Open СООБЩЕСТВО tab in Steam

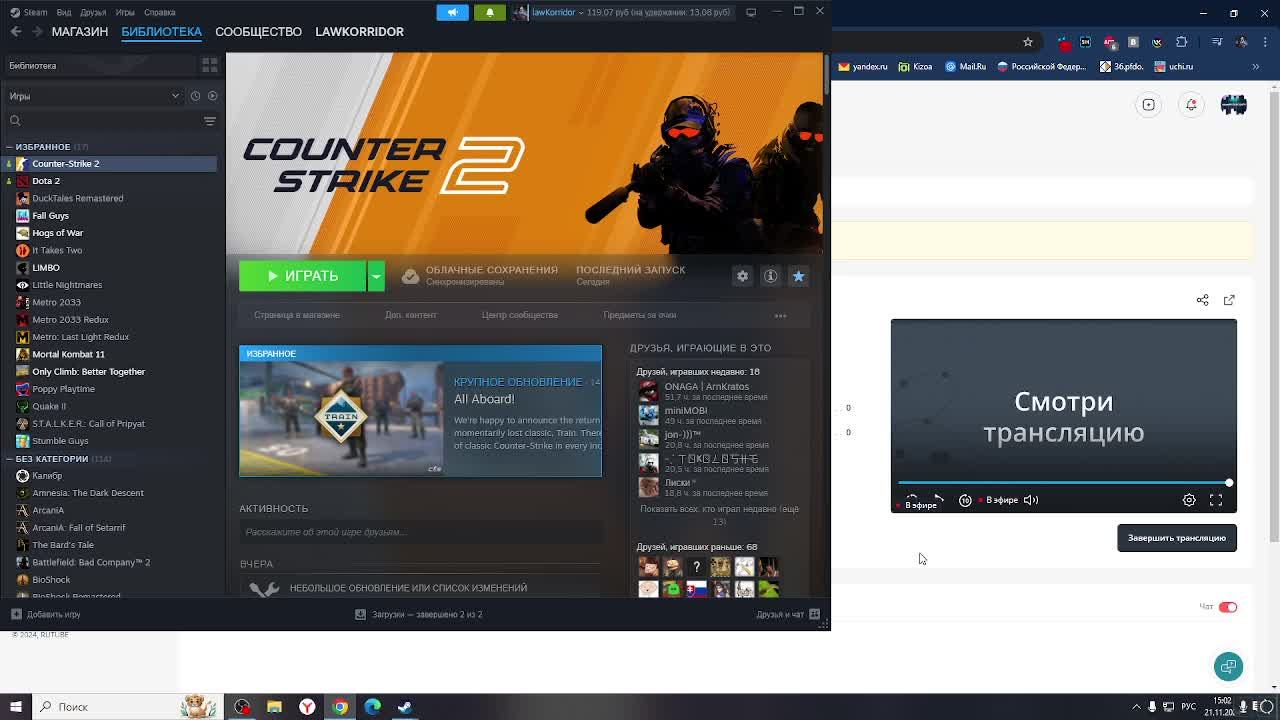pyautogui.click(x=258, y=32)
